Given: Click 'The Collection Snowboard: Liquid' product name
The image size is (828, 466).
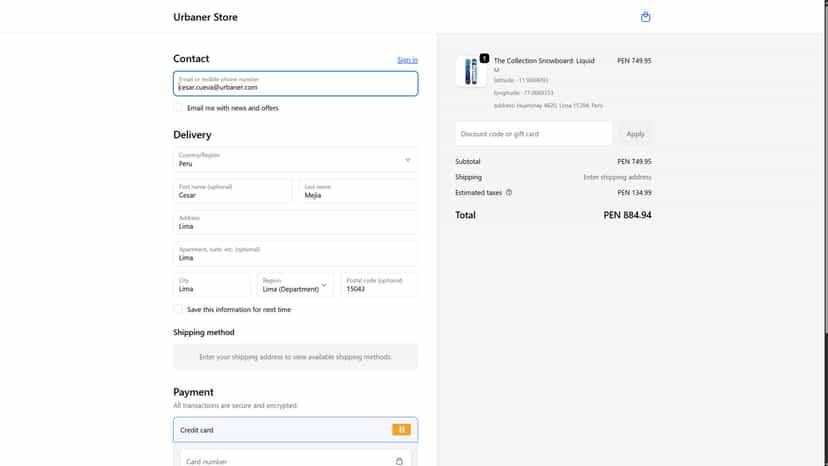Looking at the screenshot, I should click(544, 64).
